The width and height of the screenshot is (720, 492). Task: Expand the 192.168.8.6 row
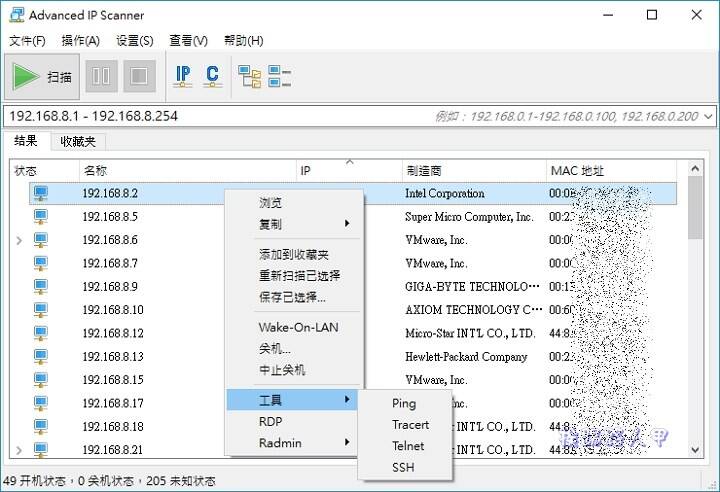[x=19, y=240]
